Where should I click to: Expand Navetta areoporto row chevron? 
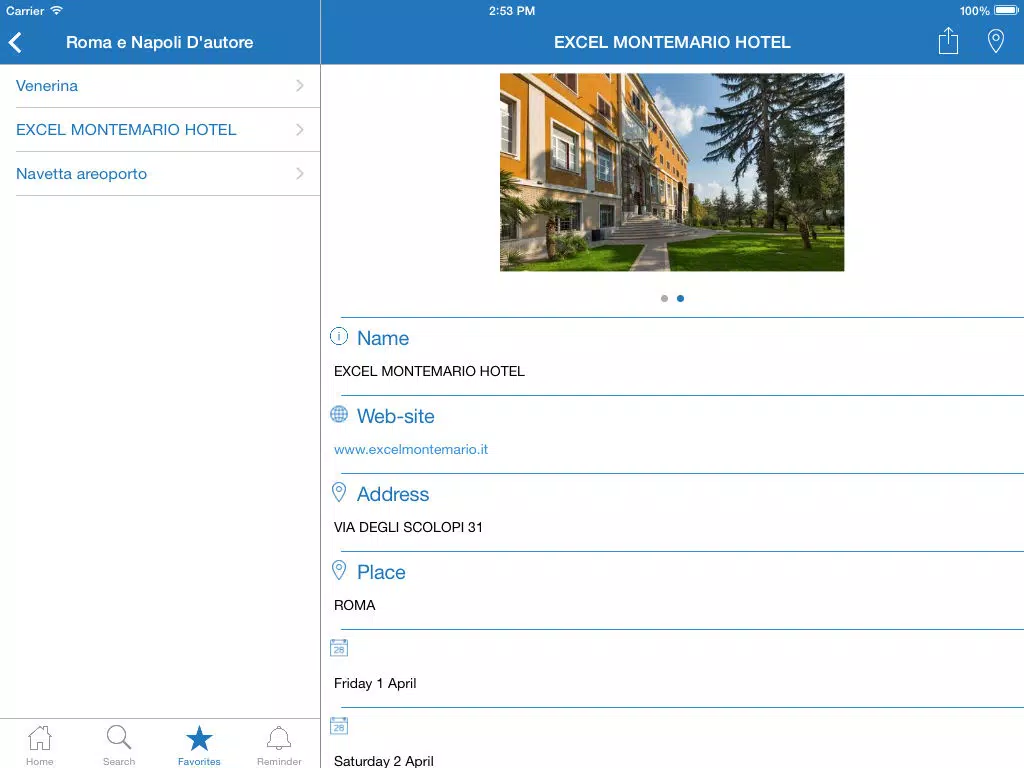pos(300,174)
